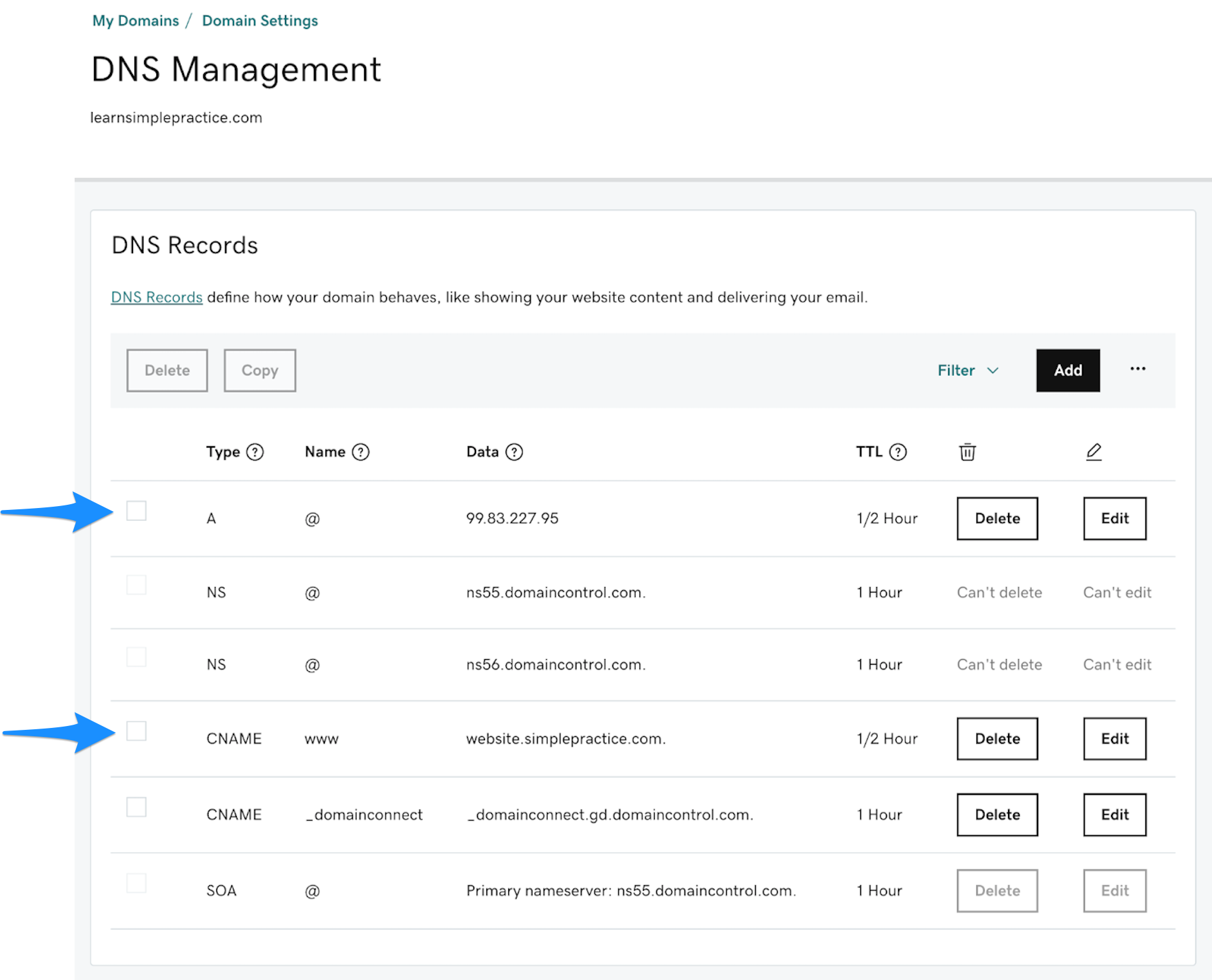
Task: Delete the A record 99.83.227.95
Action: [997, 518]
